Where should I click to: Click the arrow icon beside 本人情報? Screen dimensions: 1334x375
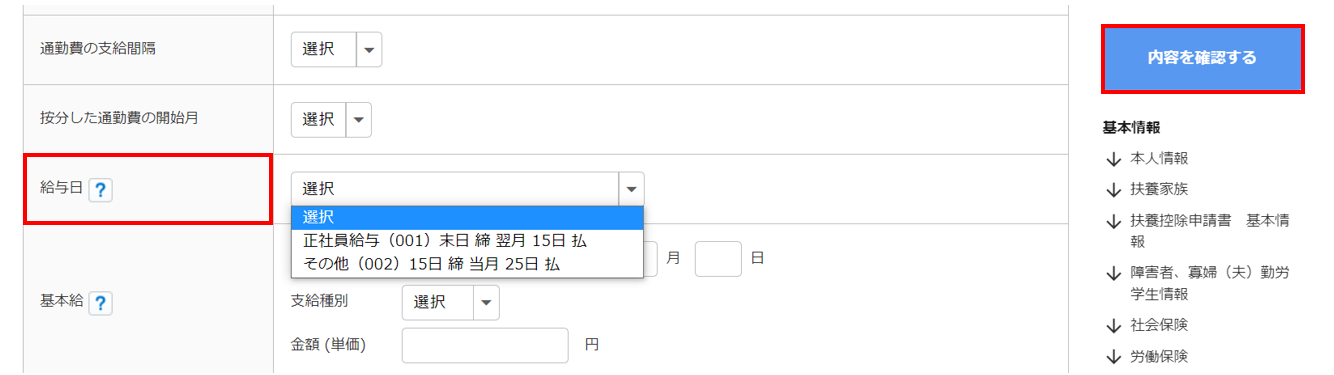(x=1112, y=158)
